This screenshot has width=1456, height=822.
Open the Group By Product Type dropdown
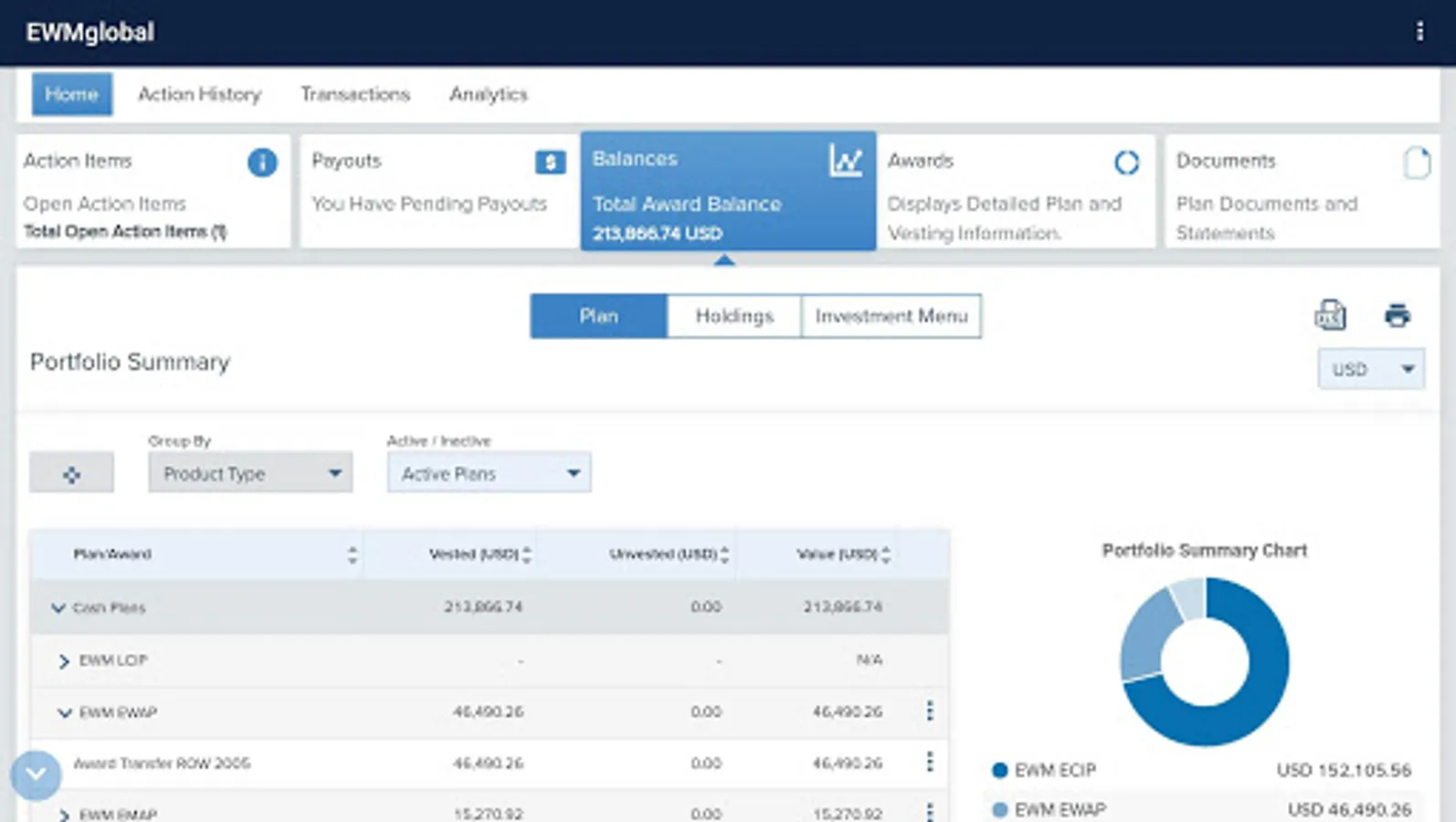tap(250, 473)
